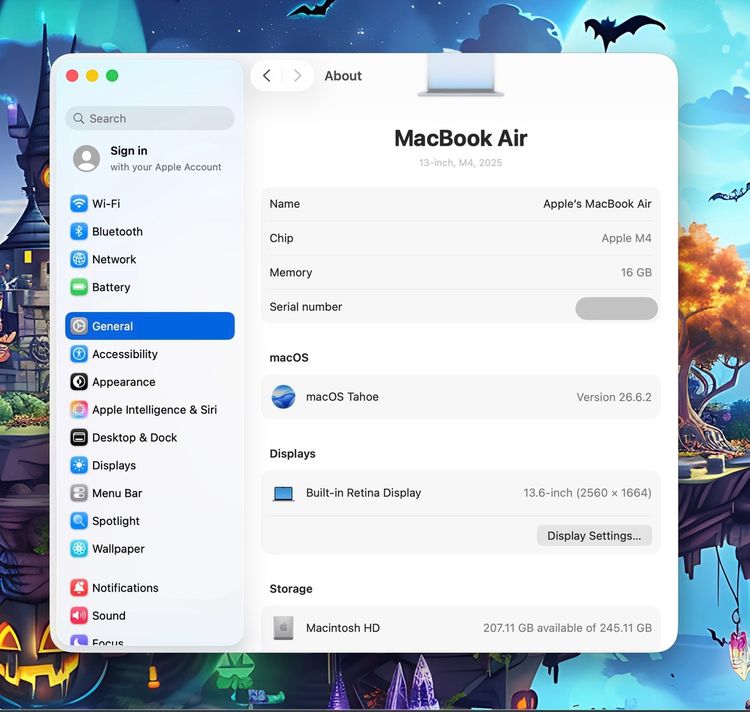Click the 16 GB memory value
Screen dimensions: 750x712
pos(636,273)
